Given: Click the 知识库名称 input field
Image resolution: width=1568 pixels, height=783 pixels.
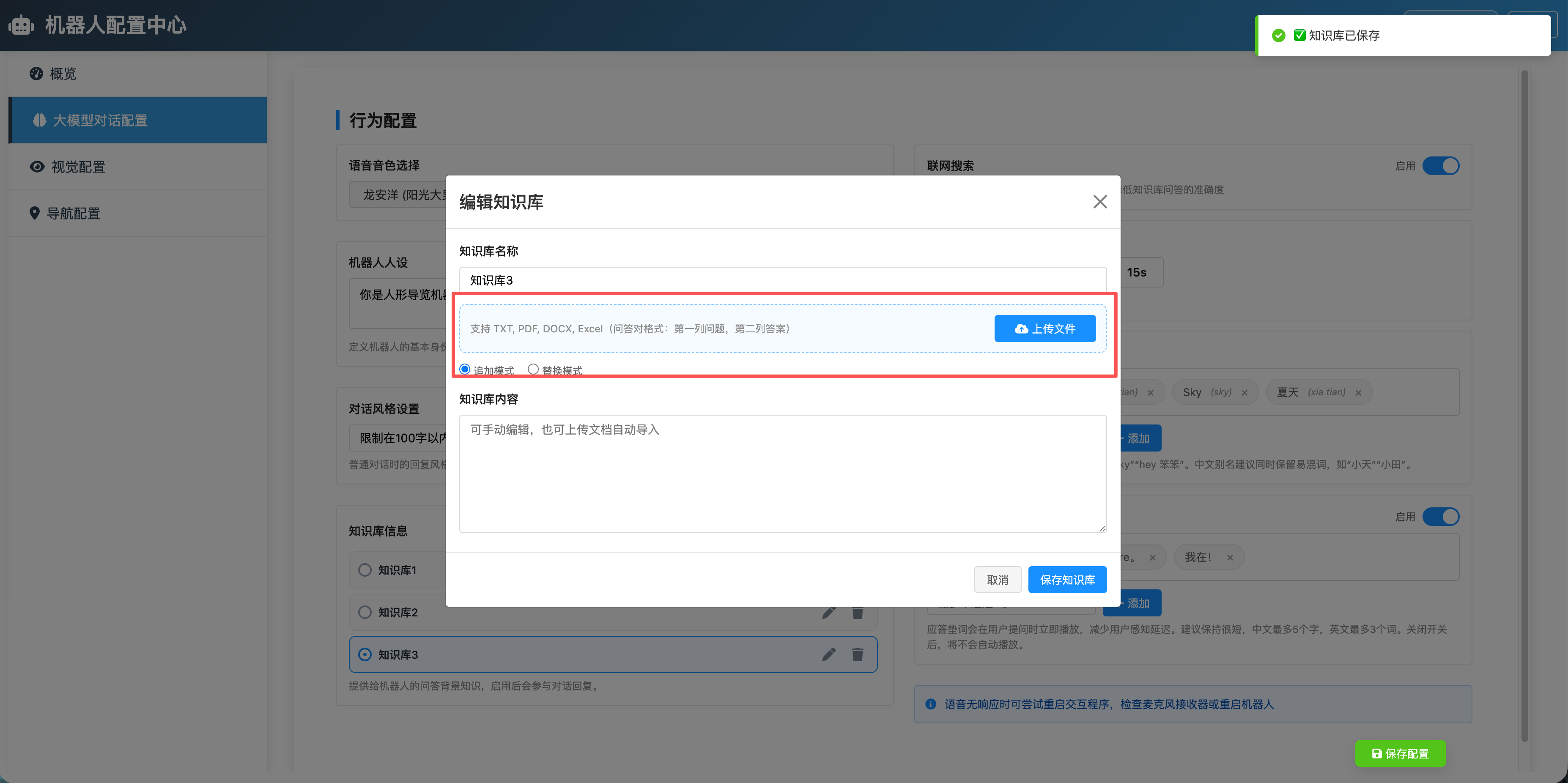Looking at the screenshot, I should (x=782, y=280).
